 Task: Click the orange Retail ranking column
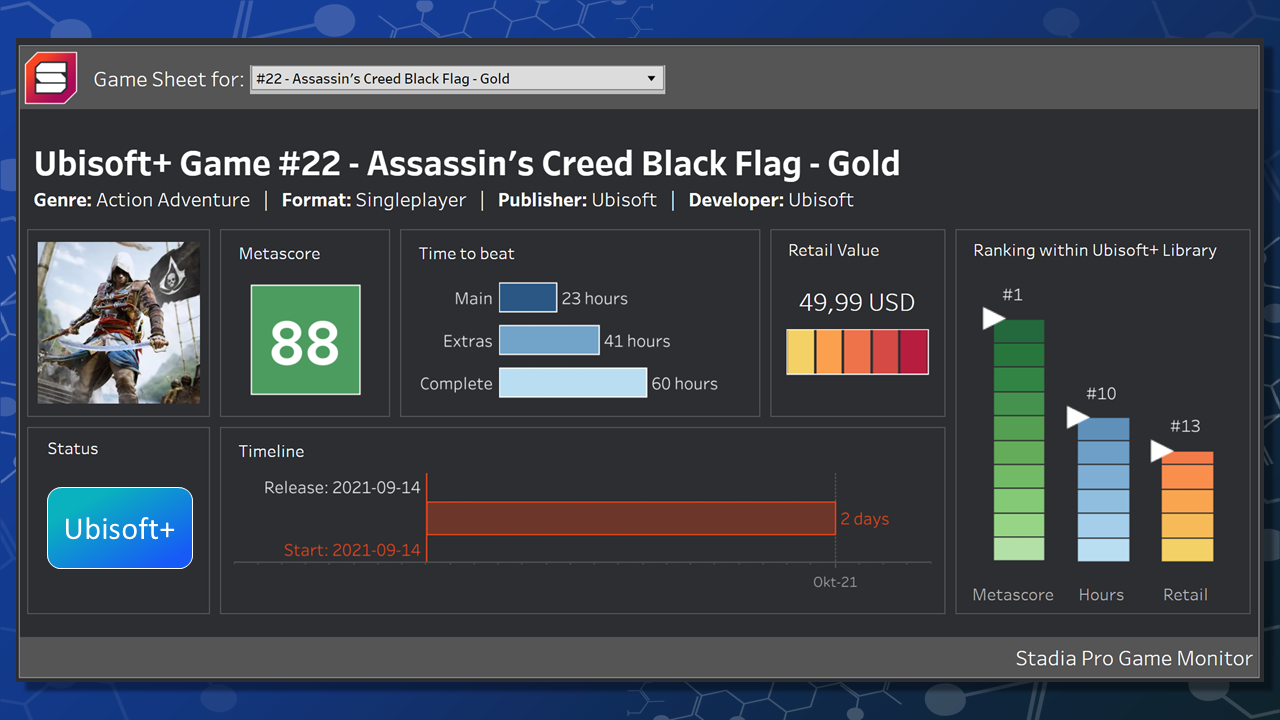point(1187,506)
